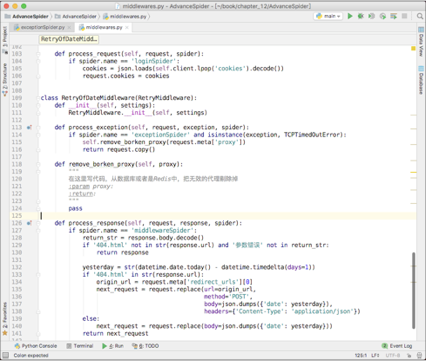
Task: Collapse the remove_borken_proxy fold on line 118
Action: 38,164
